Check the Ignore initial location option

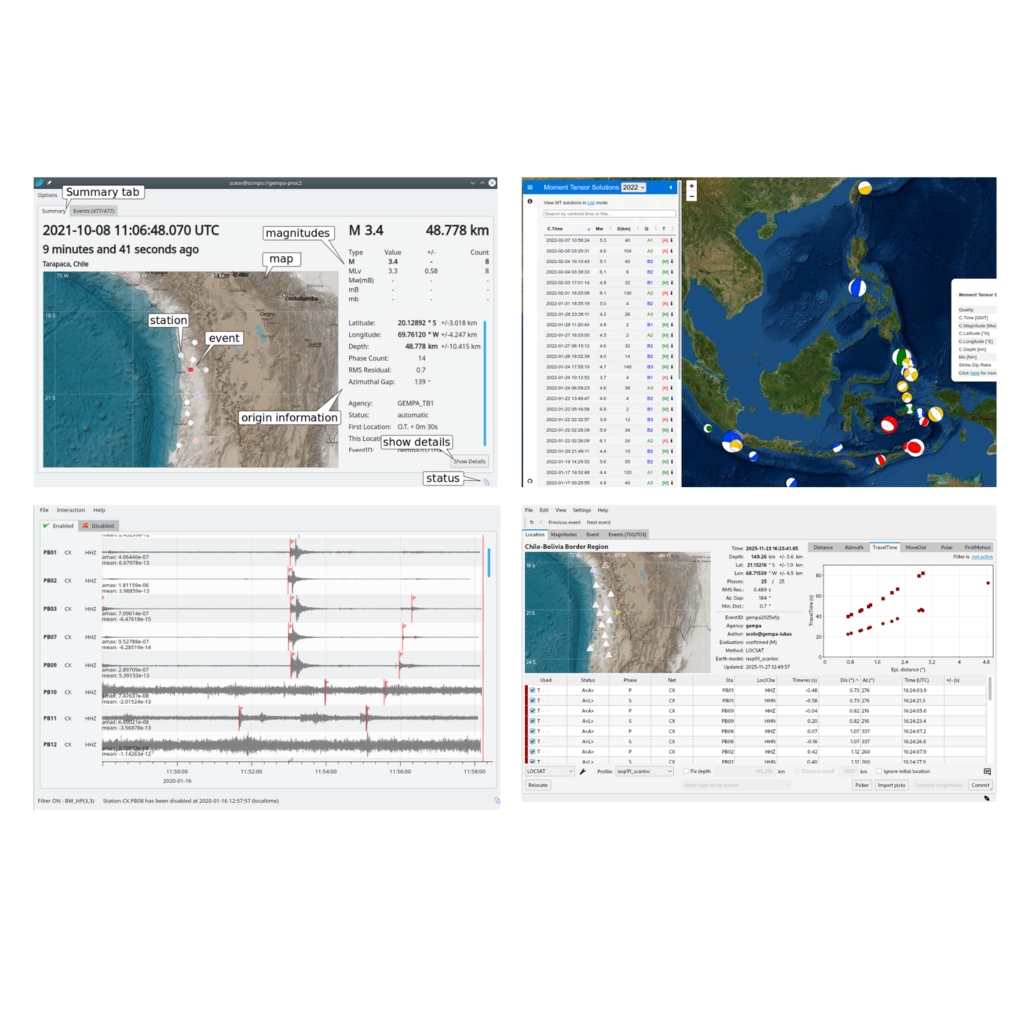[877, 772]
